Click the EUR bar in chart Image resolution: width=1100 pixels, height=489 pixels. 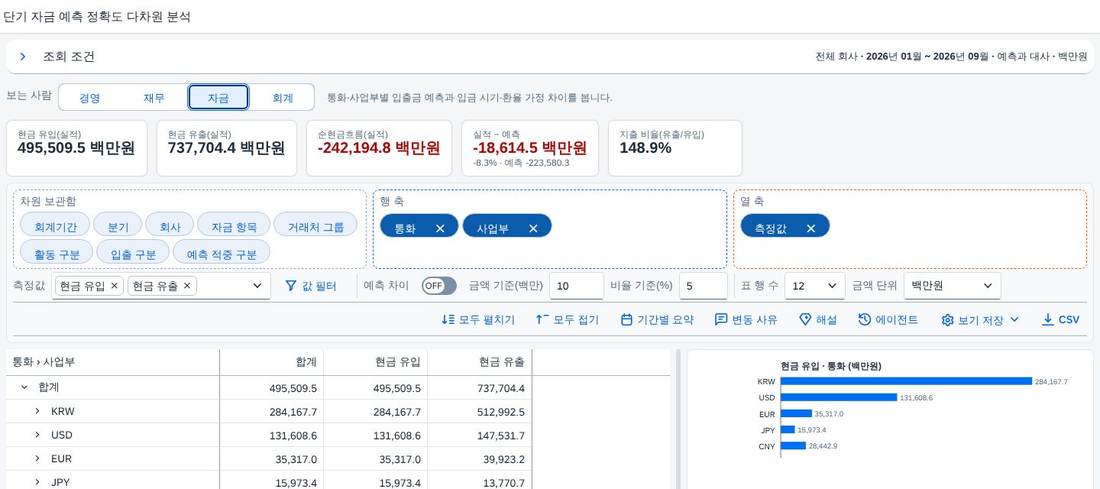pos(796,414)
